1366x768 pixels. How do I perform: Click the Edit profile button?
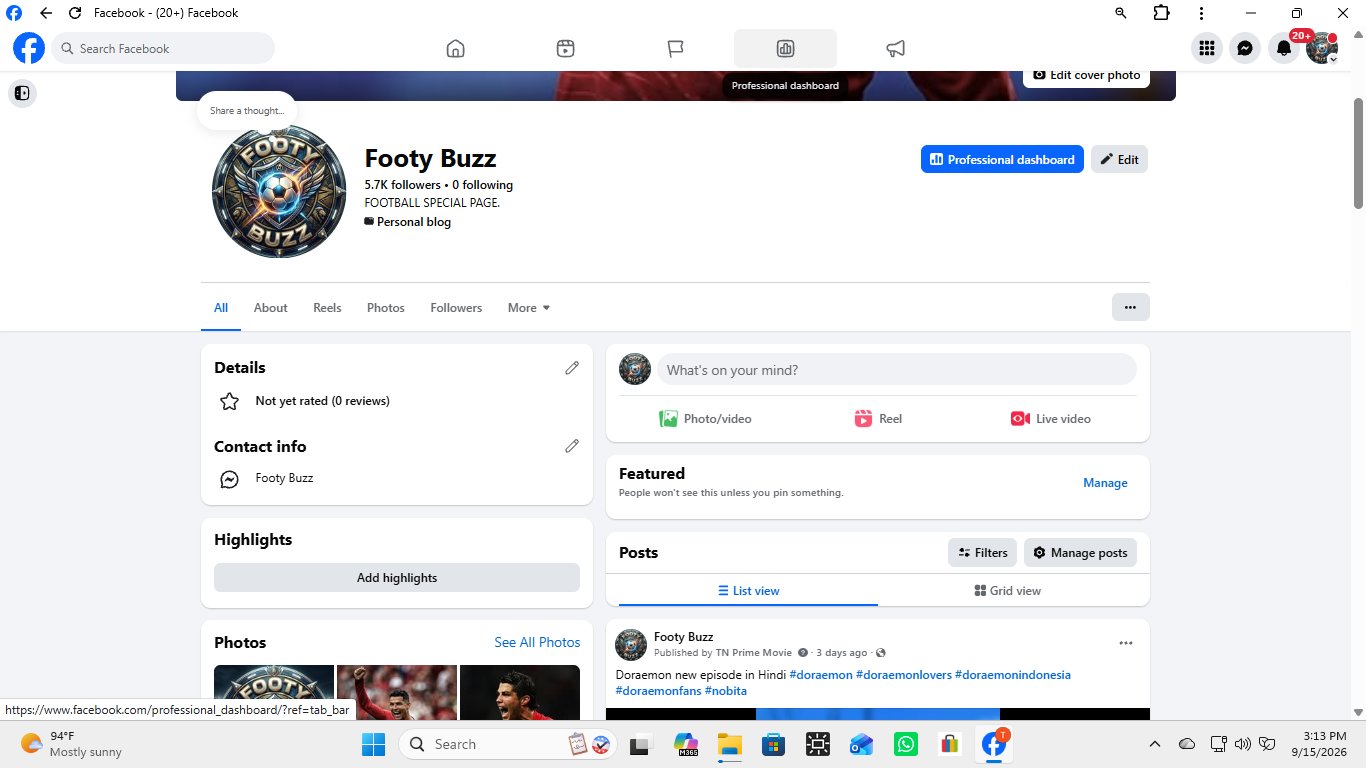click(1119, 159)
